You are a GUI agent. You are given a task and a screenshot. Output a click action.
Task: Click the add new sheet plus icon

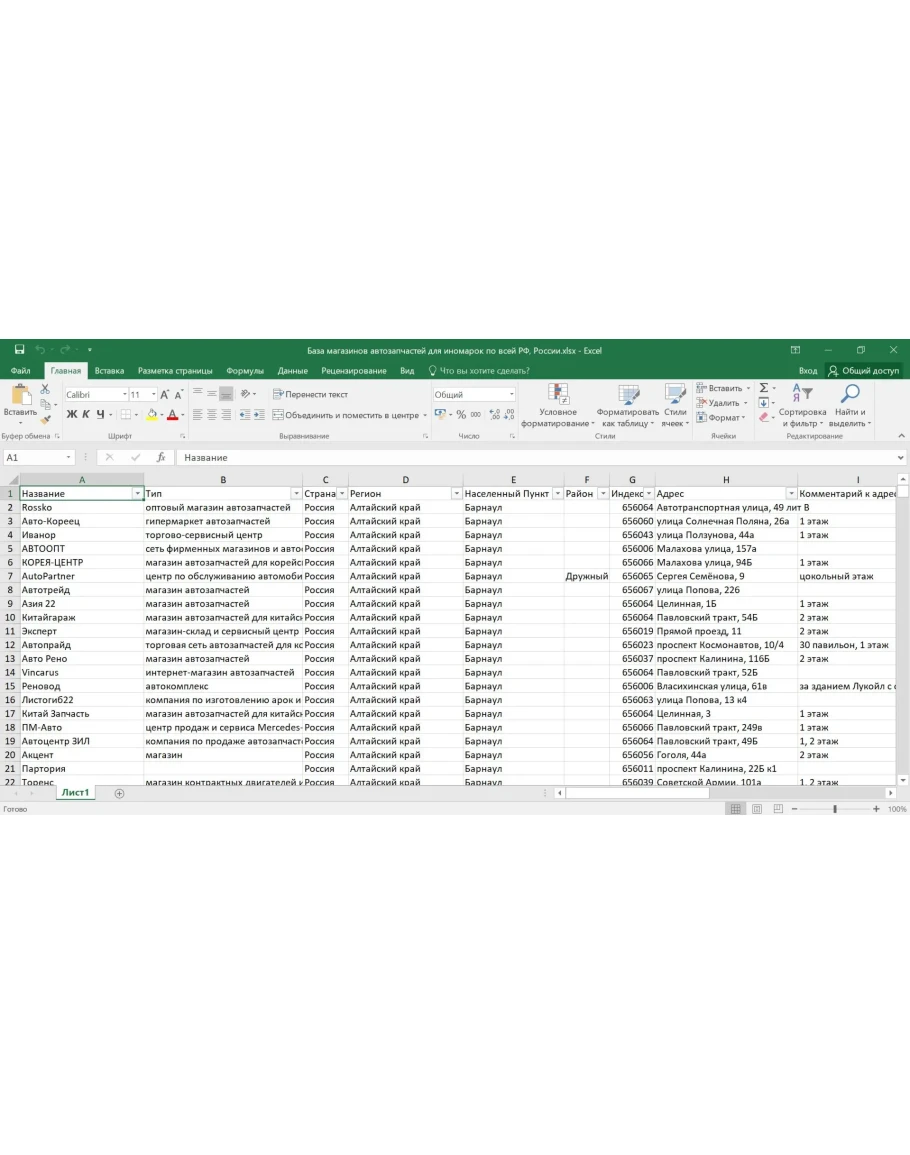(x=119, y=793)
